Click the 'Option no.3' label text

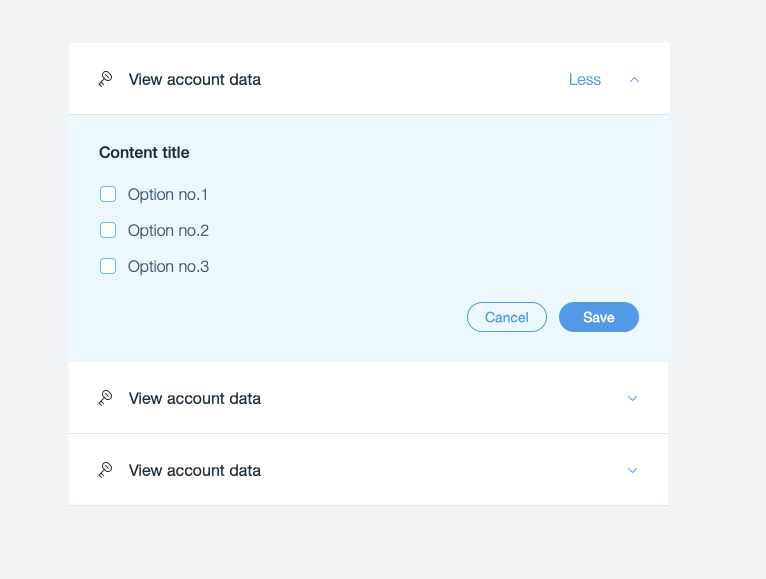(x=168, y=266)
